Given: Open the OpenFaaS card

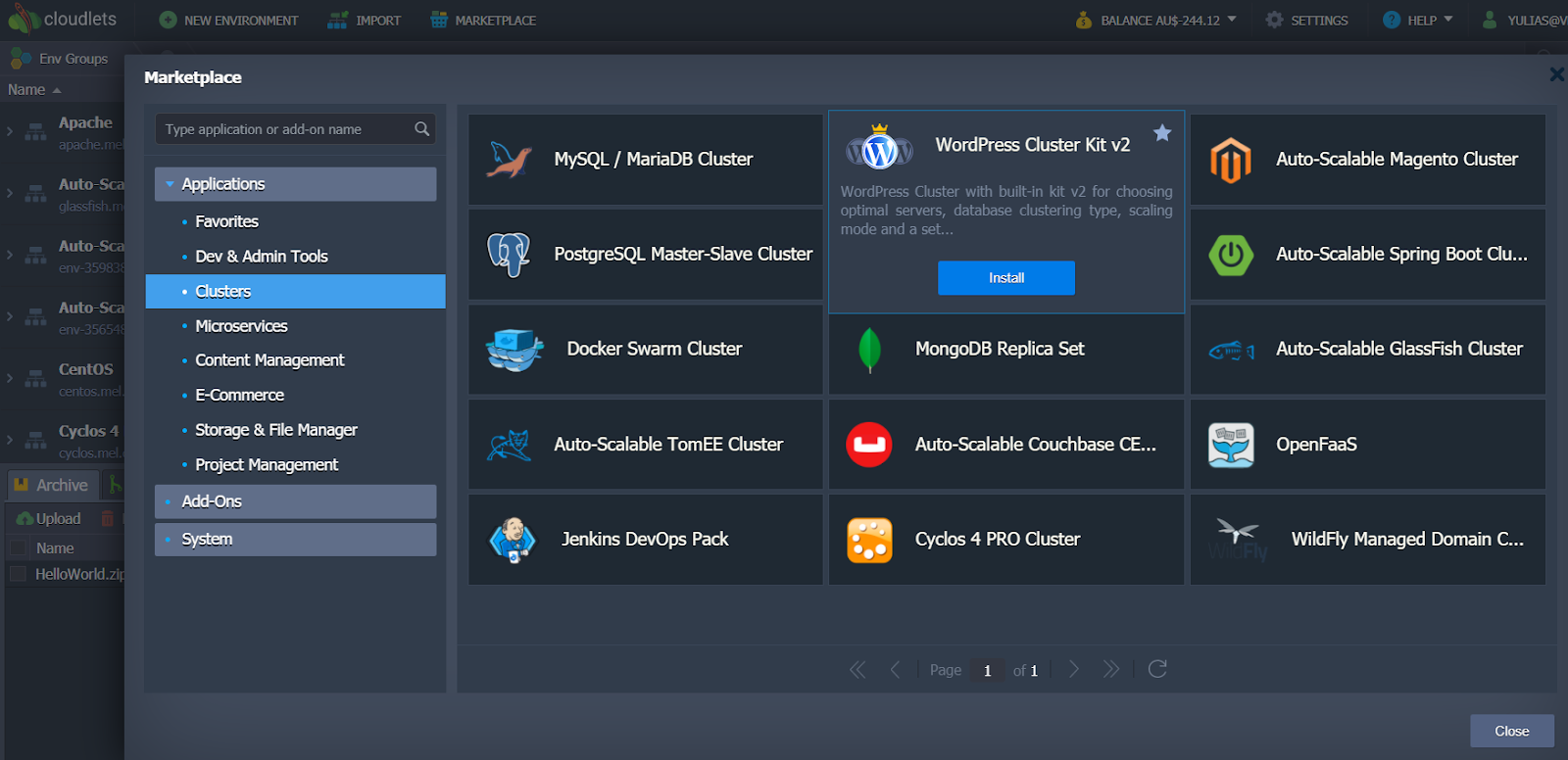Looking at the screenshot, I should tap(1368, 445).
